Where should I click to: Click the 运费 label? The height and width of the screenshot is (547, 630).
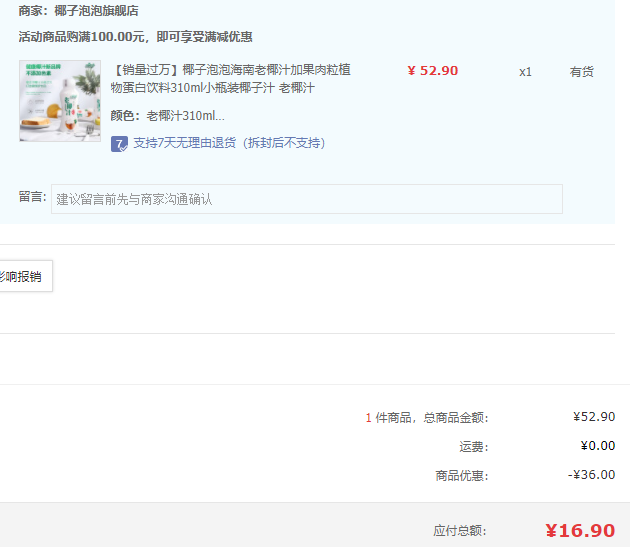[x=473, y=447]
